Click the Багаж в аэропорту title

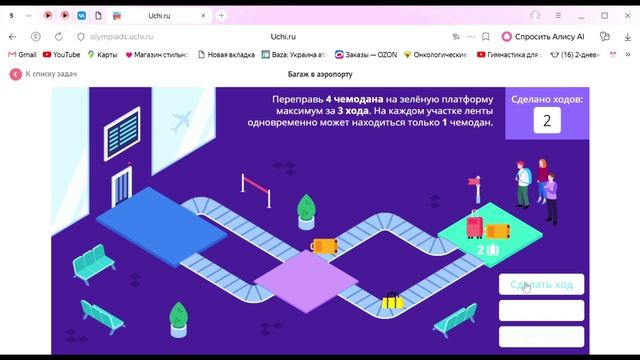click(320, 74)
